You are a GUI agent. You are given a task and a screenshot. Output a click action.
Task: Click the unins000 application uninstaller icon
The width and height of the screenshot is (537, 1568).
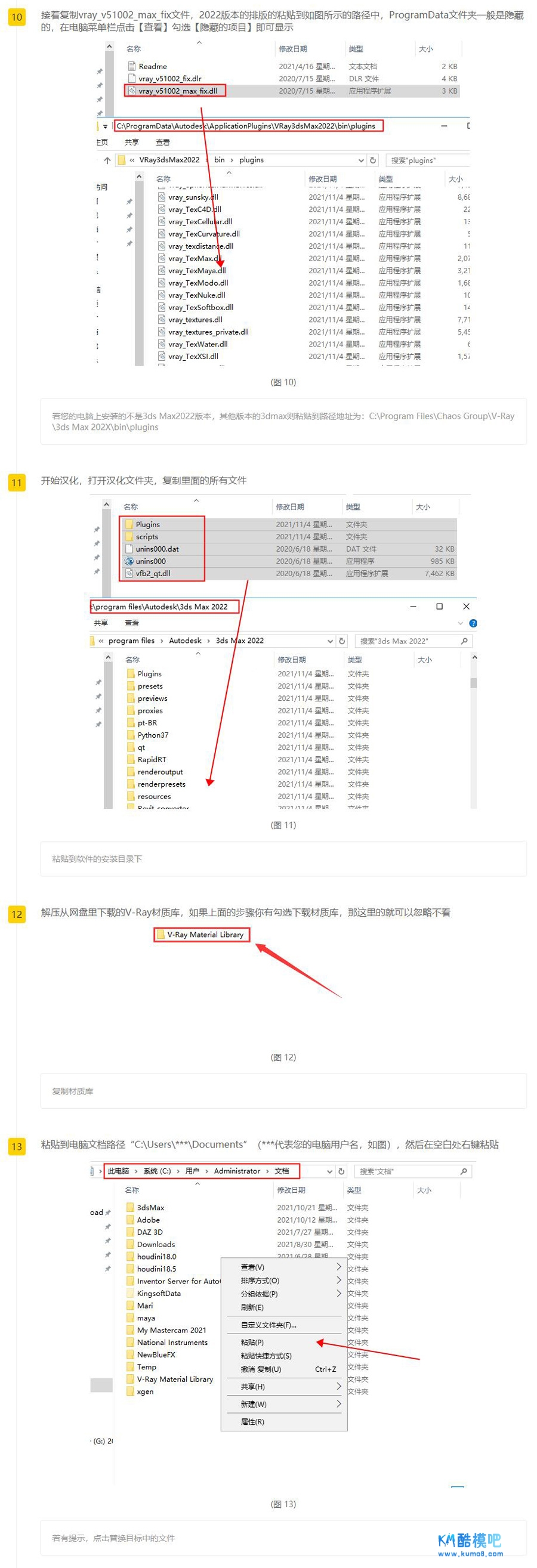[x=129, y=561]
